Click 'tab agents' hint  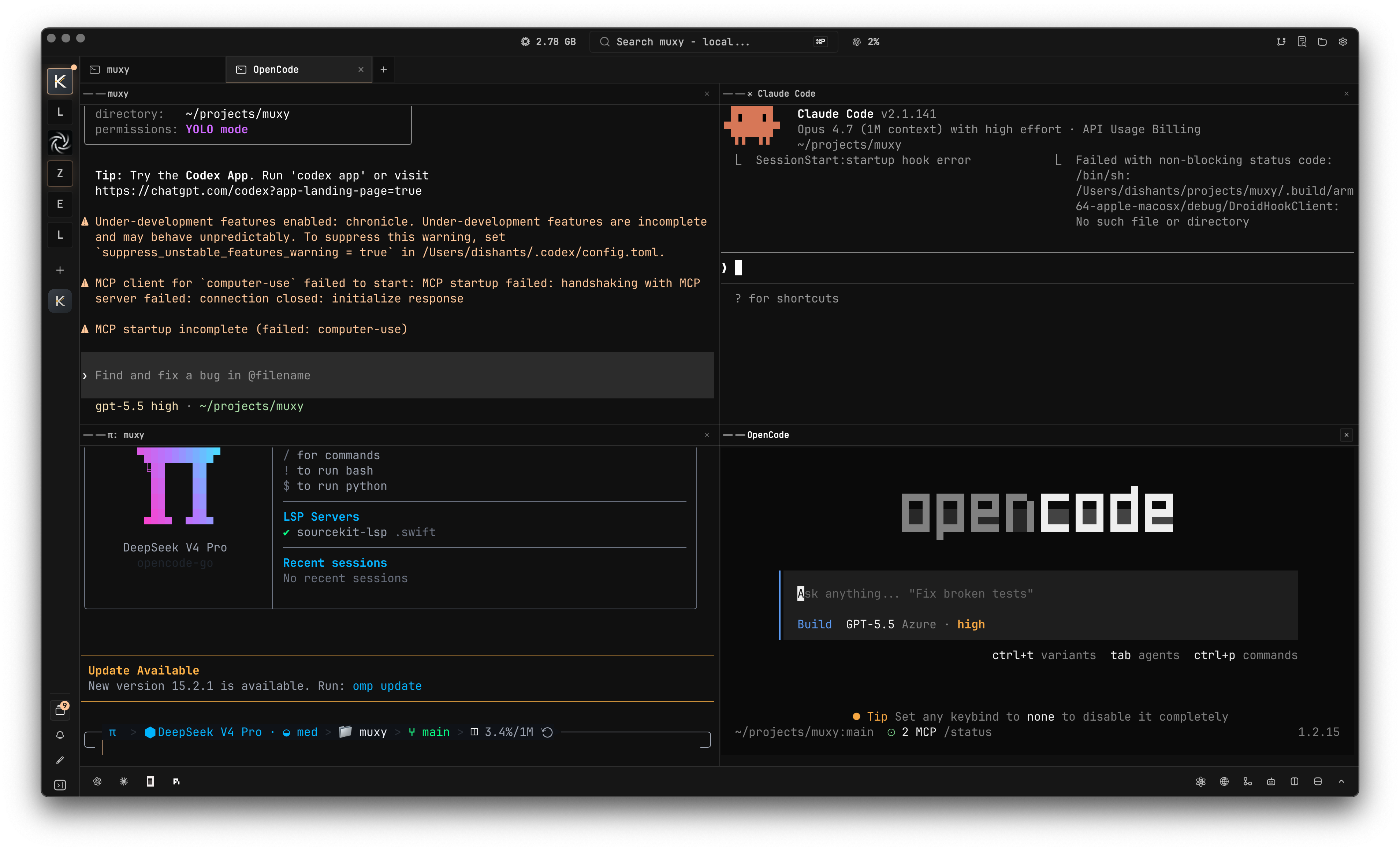point(1145,655)
